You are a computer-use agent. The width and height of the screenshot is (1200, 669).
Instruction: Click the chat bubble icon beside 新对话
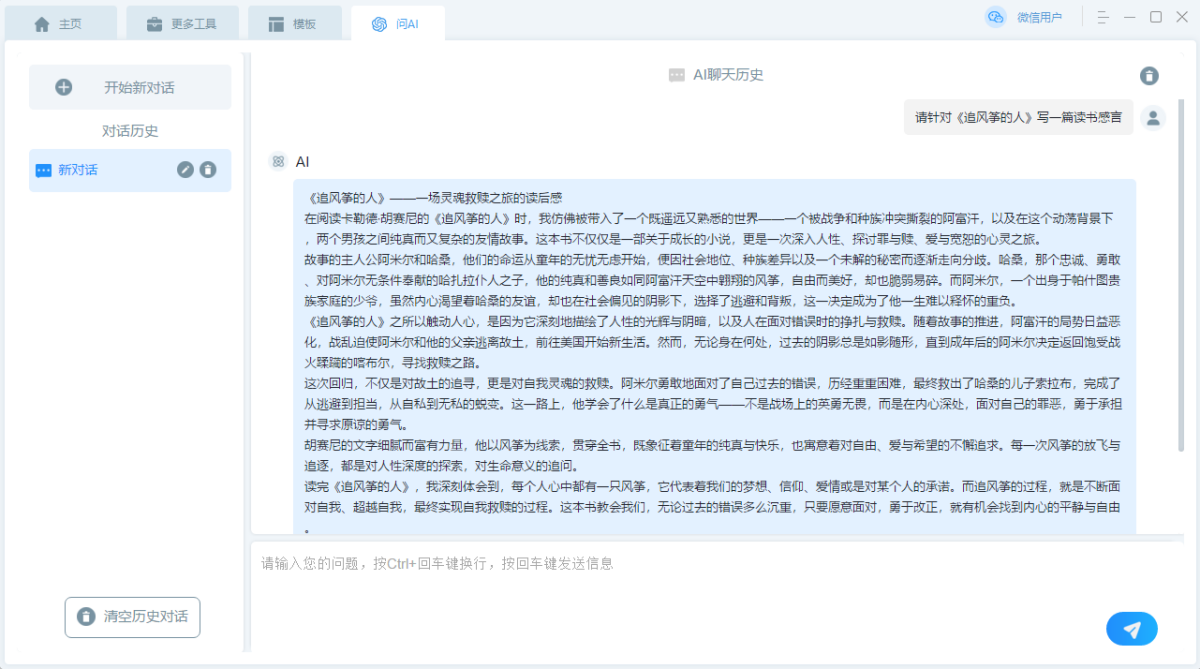(43, 170)
